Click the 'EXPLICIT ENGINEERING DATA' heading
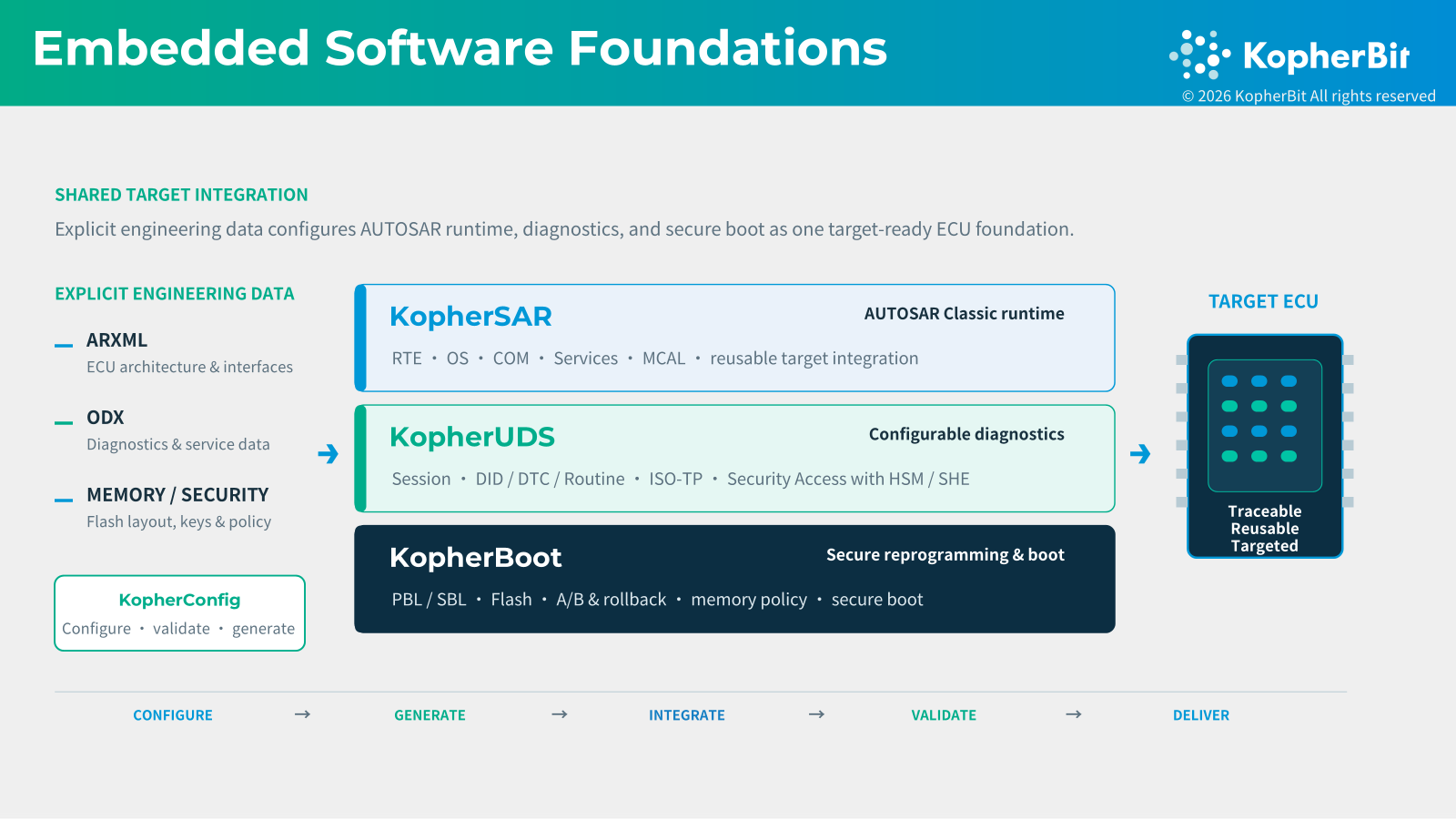The width and height of the screenshot is (1456, 819). coord(175,294)
